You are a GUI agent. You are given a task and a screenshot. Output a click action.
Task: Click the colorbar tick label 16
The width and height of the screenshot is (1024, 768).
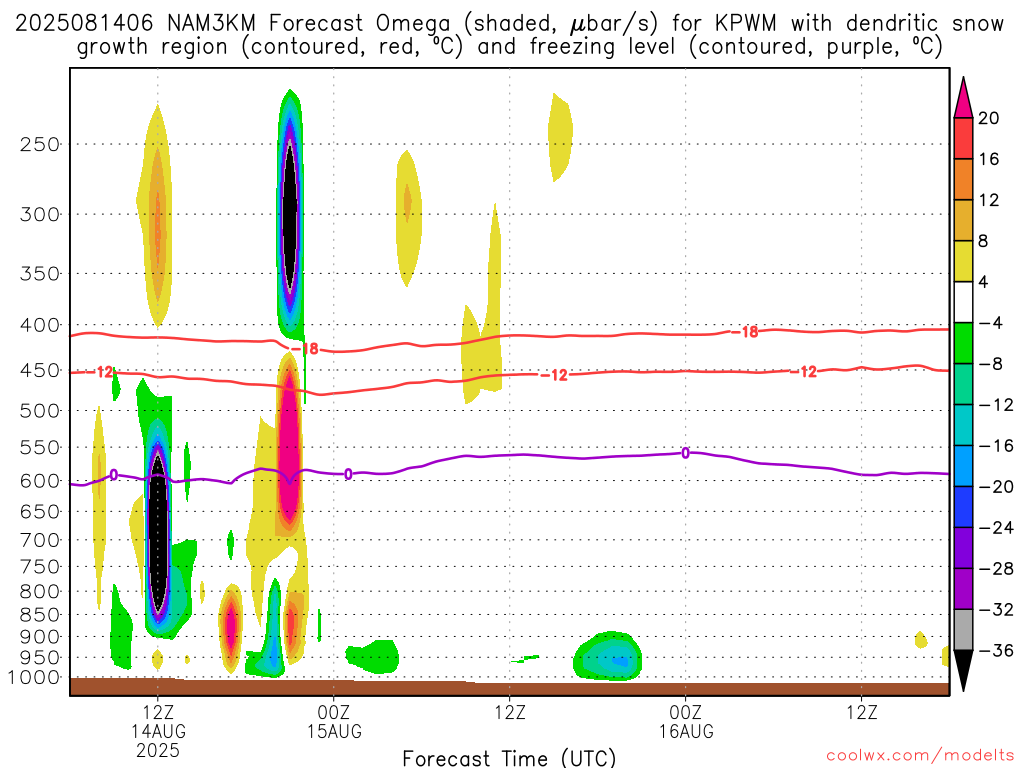(989, 159)
